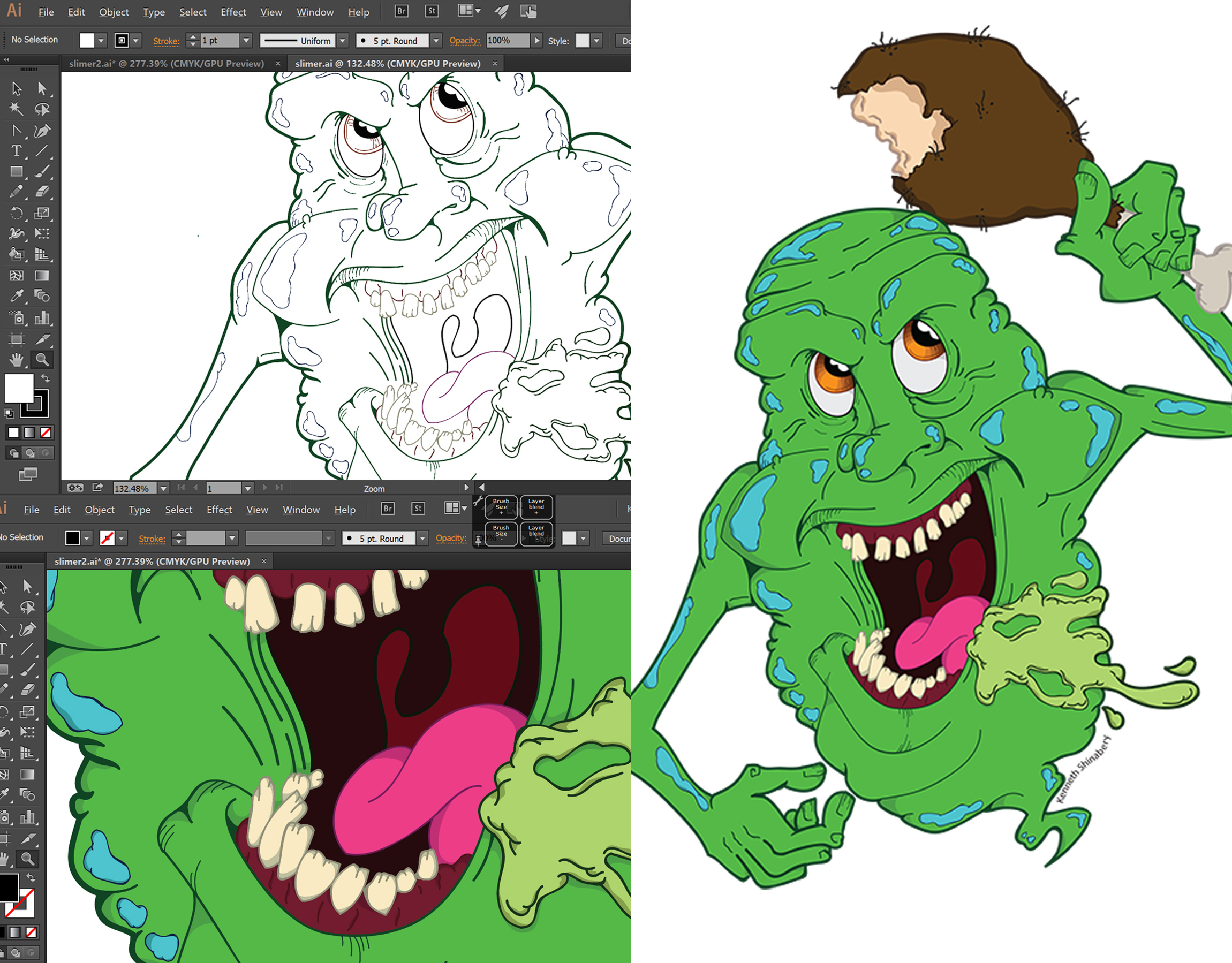1232x963 pixels.
Task: Select the Paintbrush tool in top toolbar
Action: [x=42, y=171]
